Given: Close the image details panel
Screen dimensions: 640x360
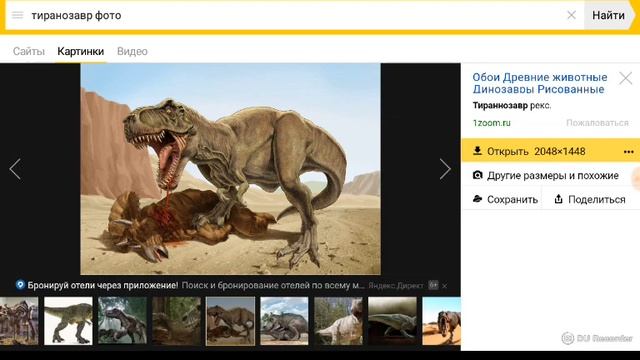Looking at the screenshot, I should pos(625,78).
